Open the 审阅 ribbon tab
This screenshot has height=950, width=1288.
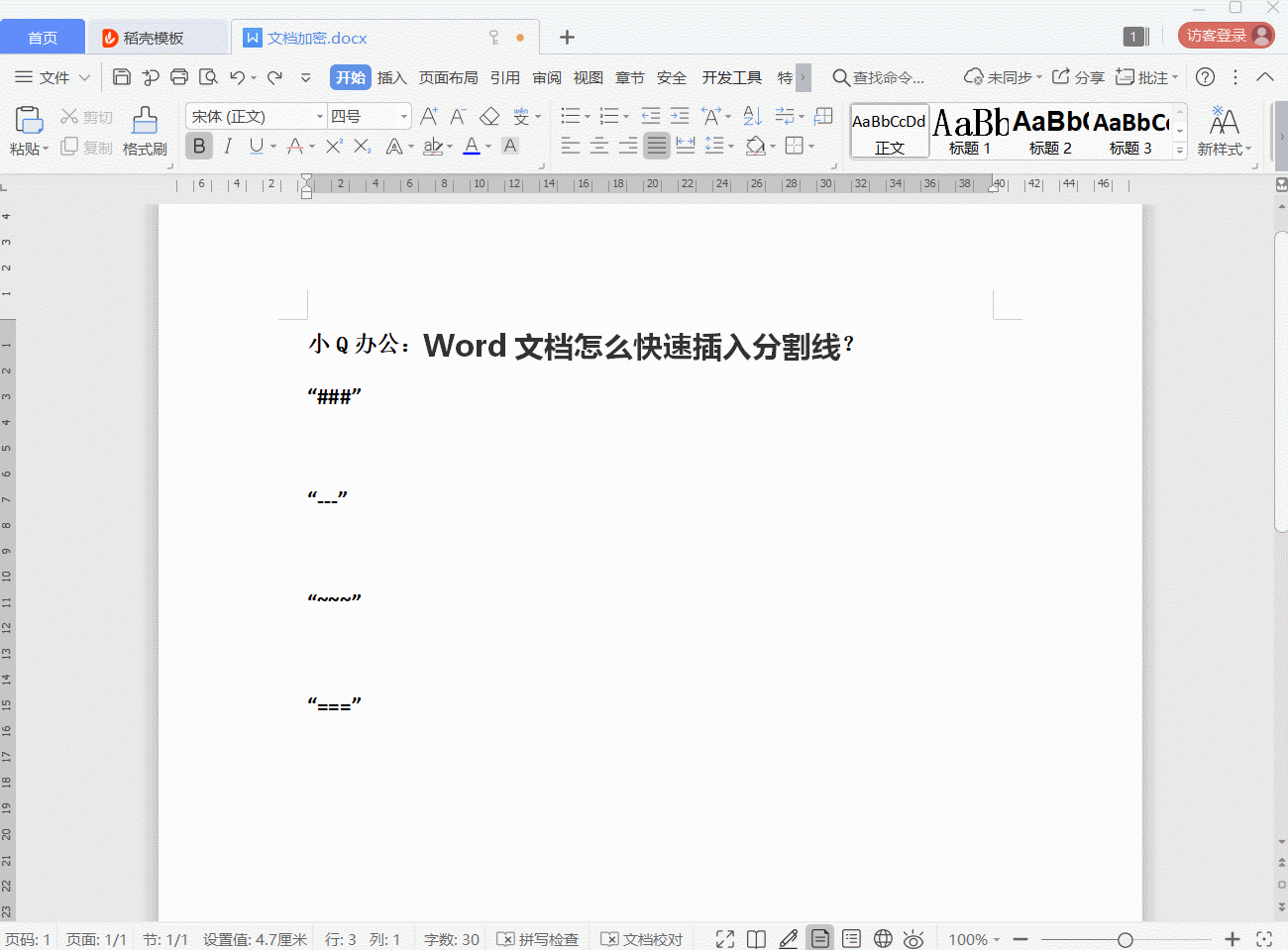pyautogui.click(x=547, y=77)
